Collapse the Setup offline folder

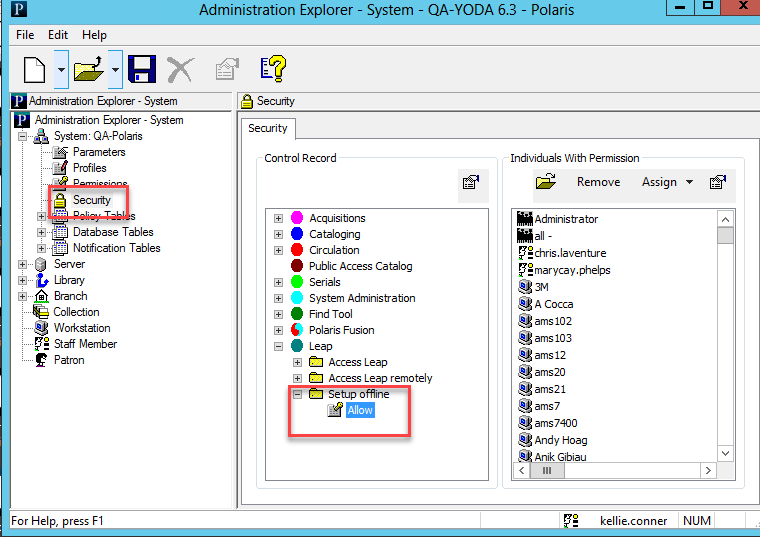click(298, 395)
